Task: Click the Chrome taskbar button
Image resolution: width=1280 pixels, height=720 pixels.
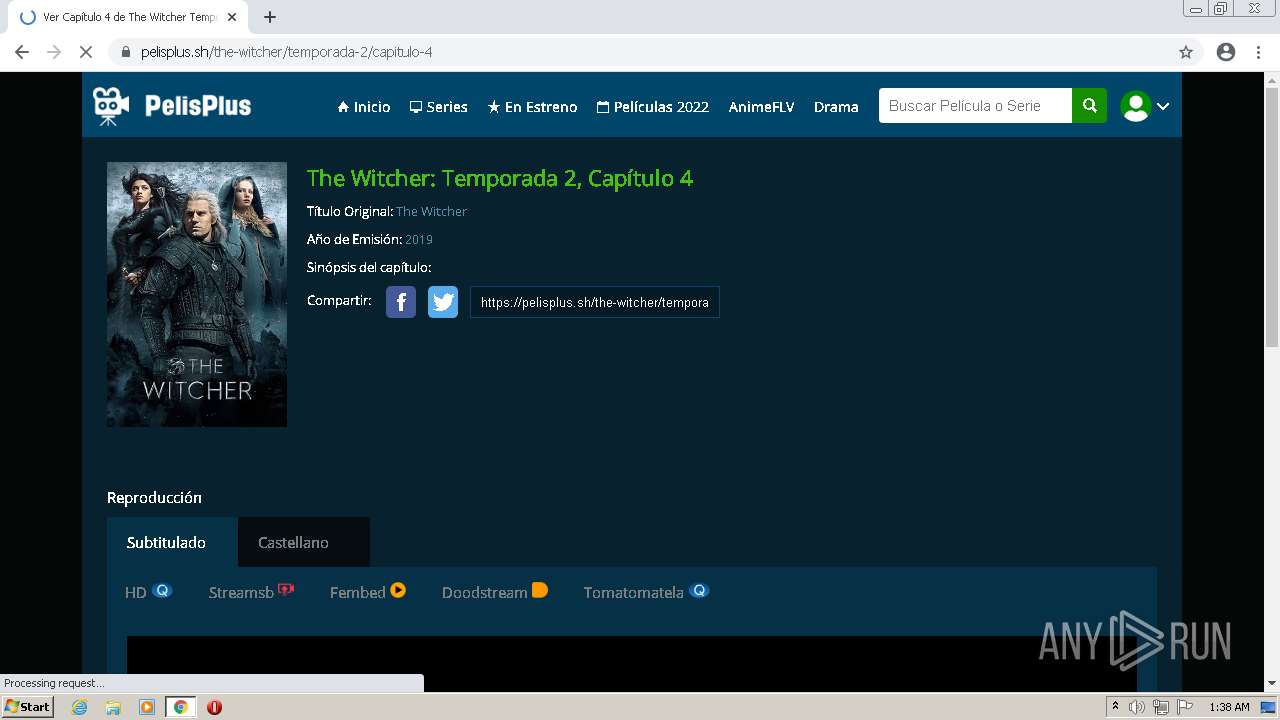Action: coord(181,707)
